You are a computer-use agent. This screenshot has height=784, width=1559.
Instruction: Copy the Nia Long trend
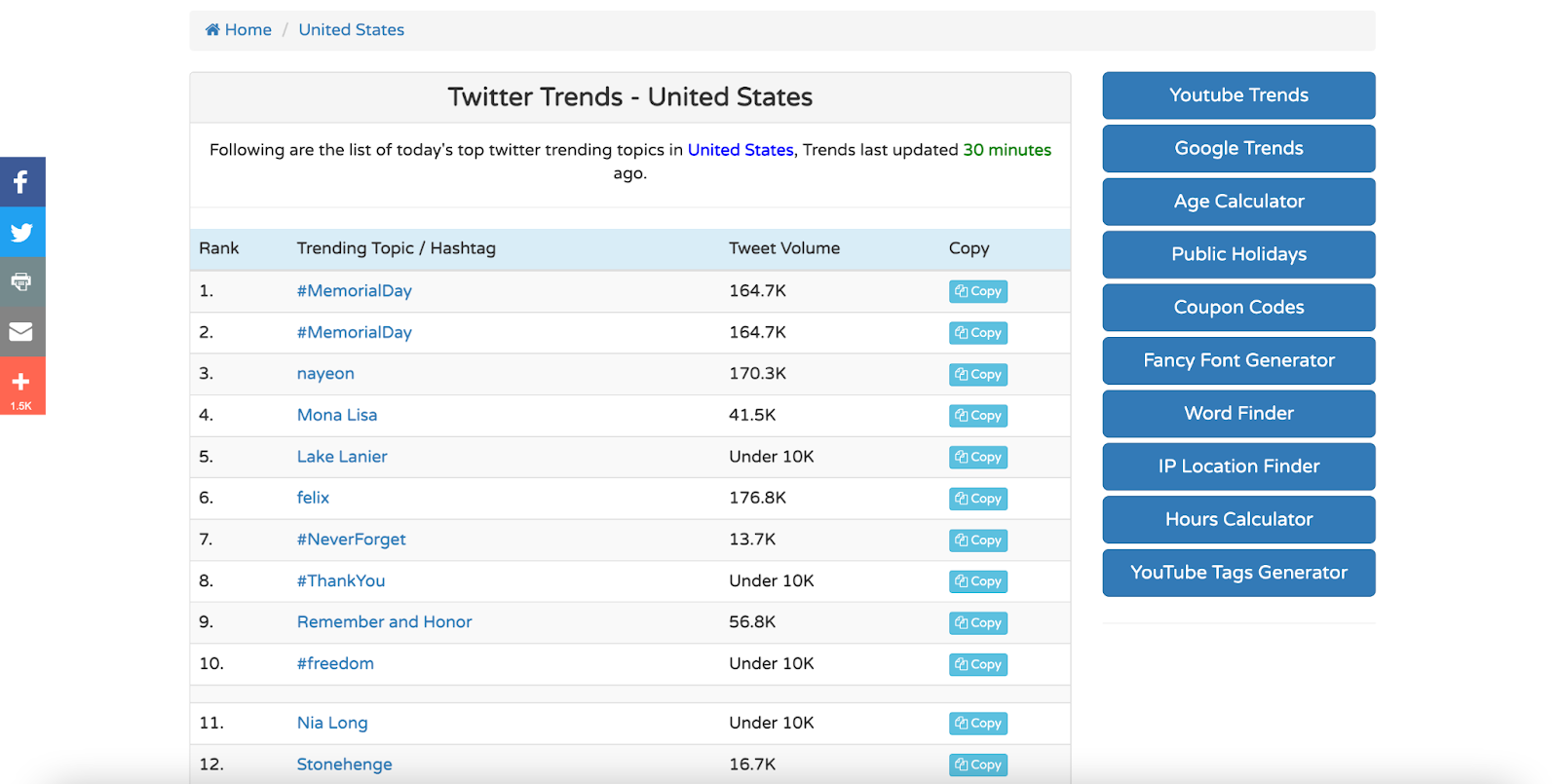tap(978, 724)
